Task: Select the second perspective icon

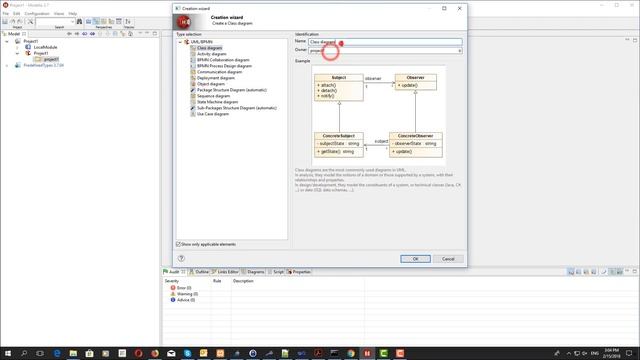Action: coord(96,21)
